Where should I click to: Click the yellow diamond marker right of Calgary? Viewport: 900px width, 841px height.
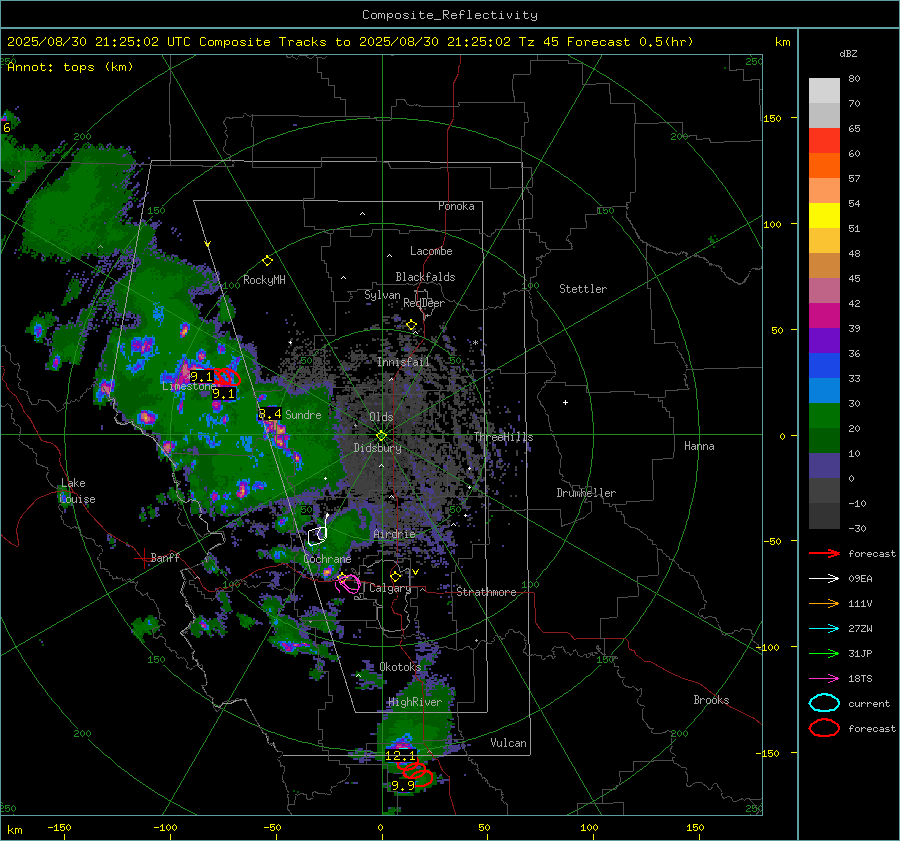point(395,576)
